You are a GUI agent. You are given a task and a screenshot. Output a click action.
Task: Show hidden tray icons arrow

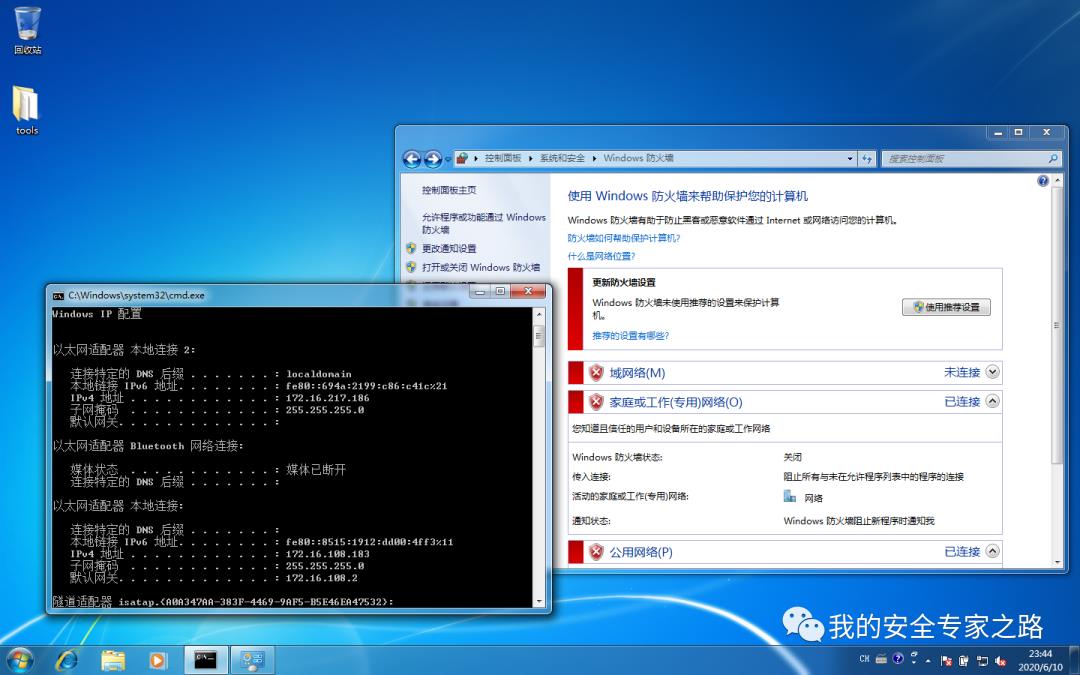coord(928,661)
